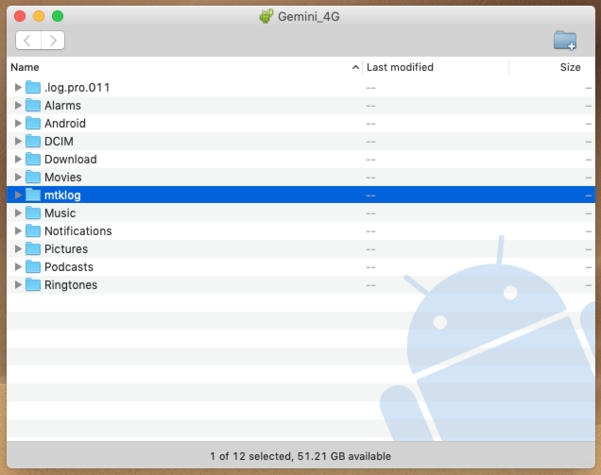Go back using the left arrow button
Screen dimensions: 601x475
28,40
